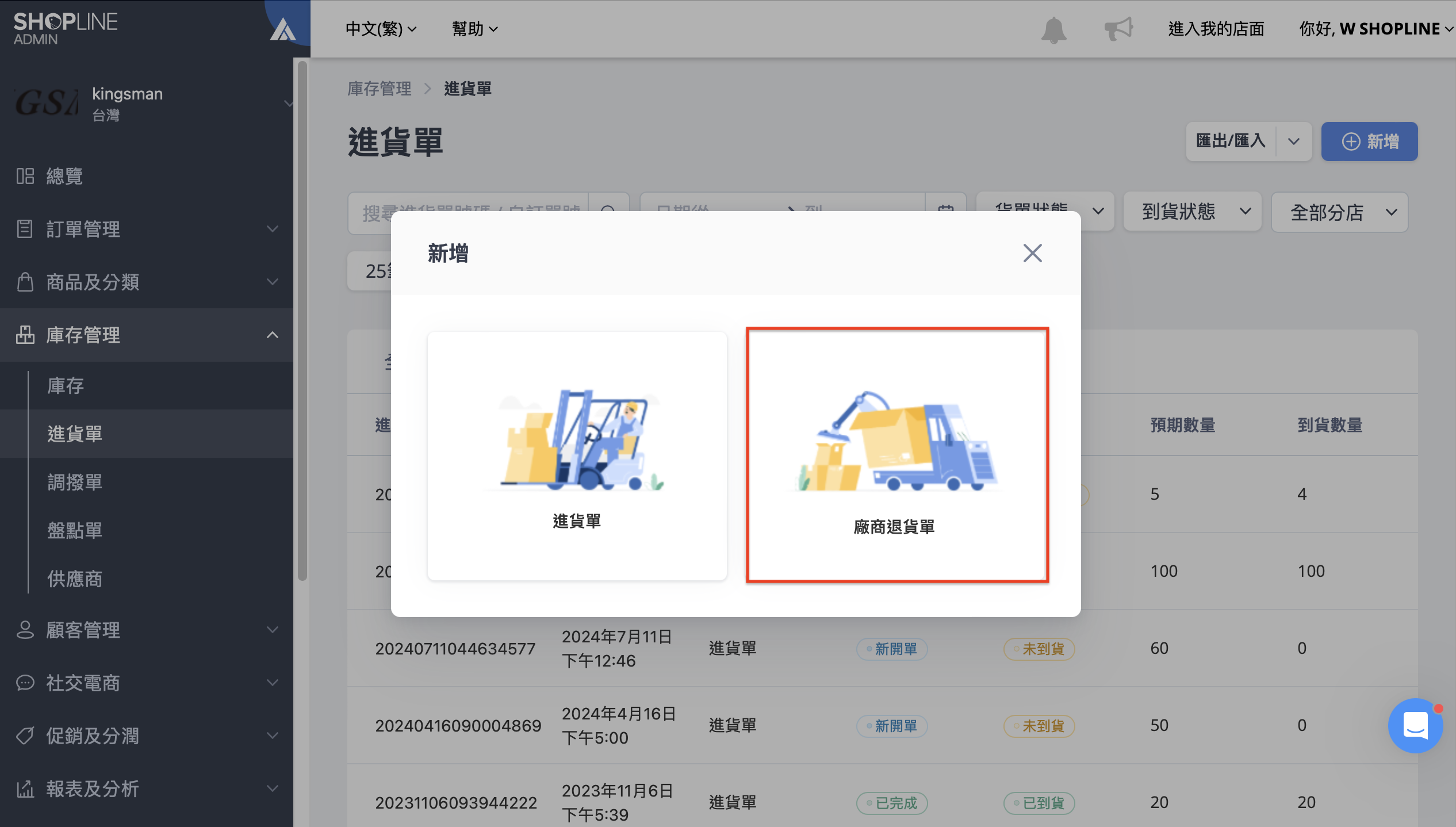Close the 新增 dialog with the X
This screenshot has height=827, width=1456.
point(1032,253)
